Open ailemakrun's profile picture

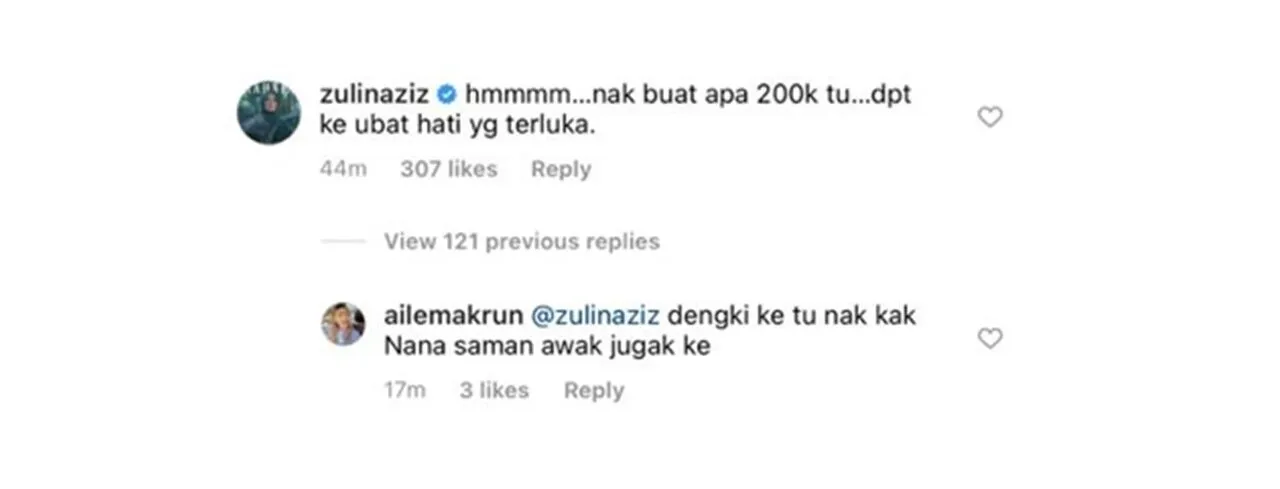342,324
